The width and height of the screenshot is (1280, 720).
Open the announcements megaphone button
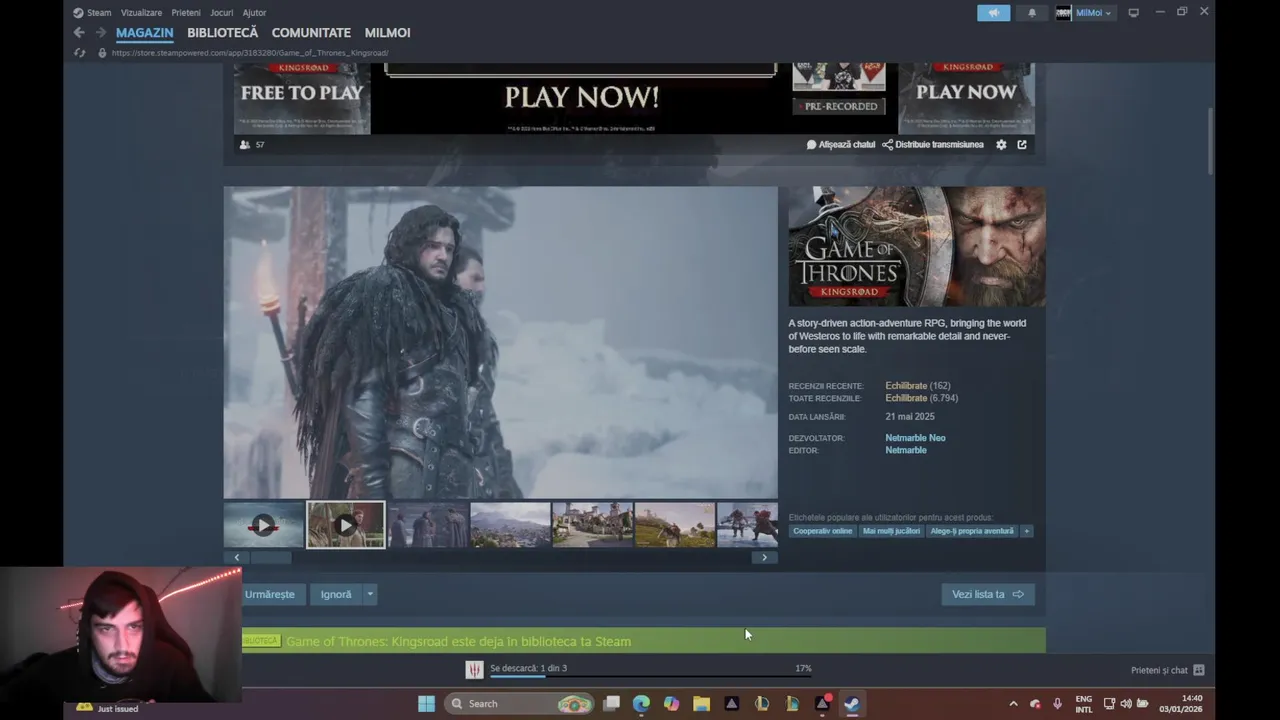tap(993, 13)
